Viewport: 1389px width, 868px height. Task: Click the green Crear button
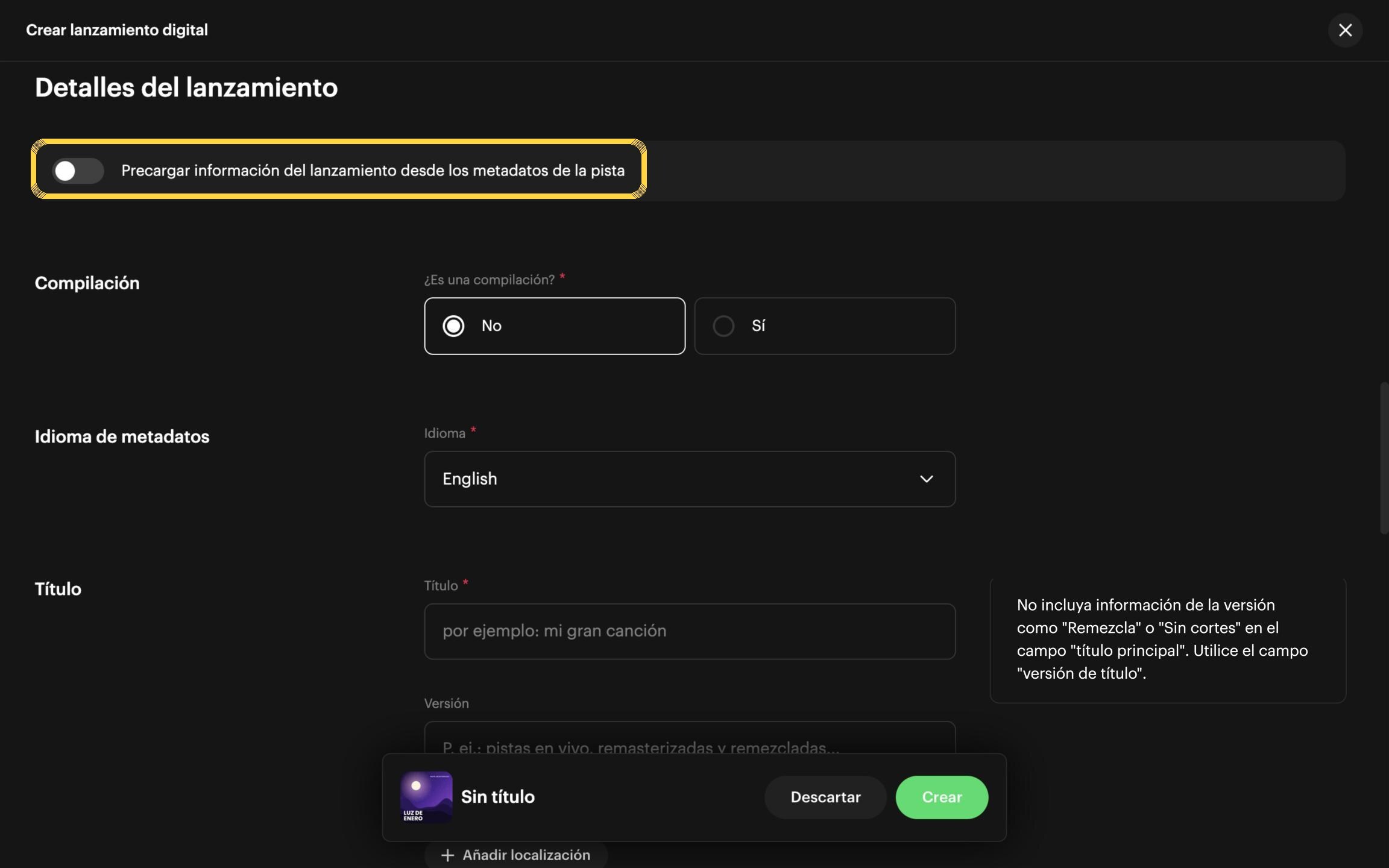click(x=942, y=797)
